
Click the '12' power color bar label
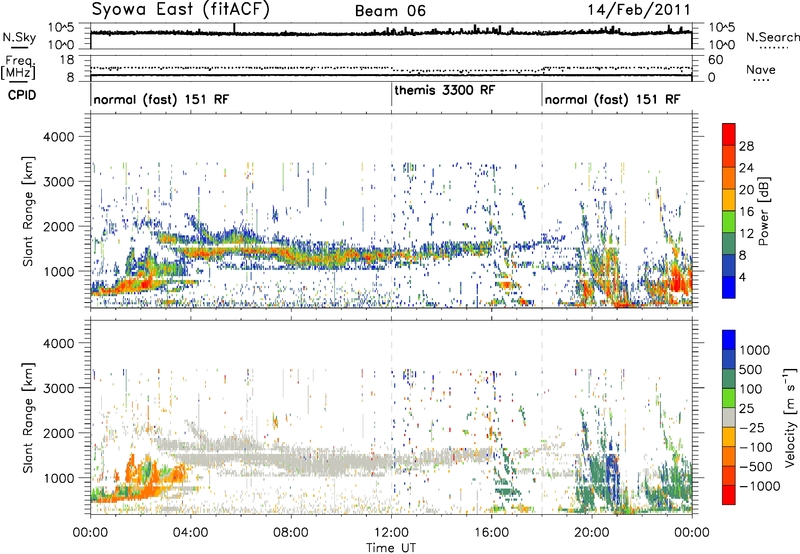click(x=746, y=234)
